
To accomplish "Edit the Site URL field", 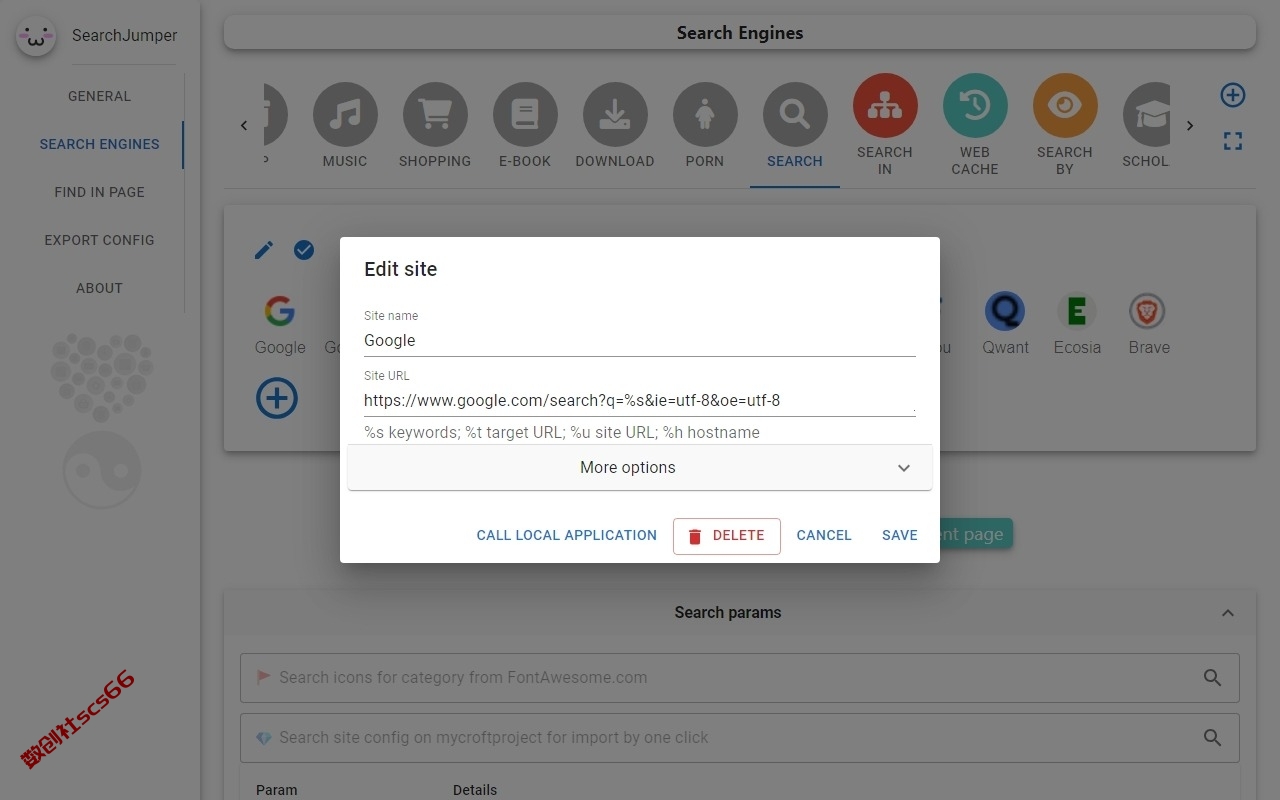I will click(x=640, y=400).
